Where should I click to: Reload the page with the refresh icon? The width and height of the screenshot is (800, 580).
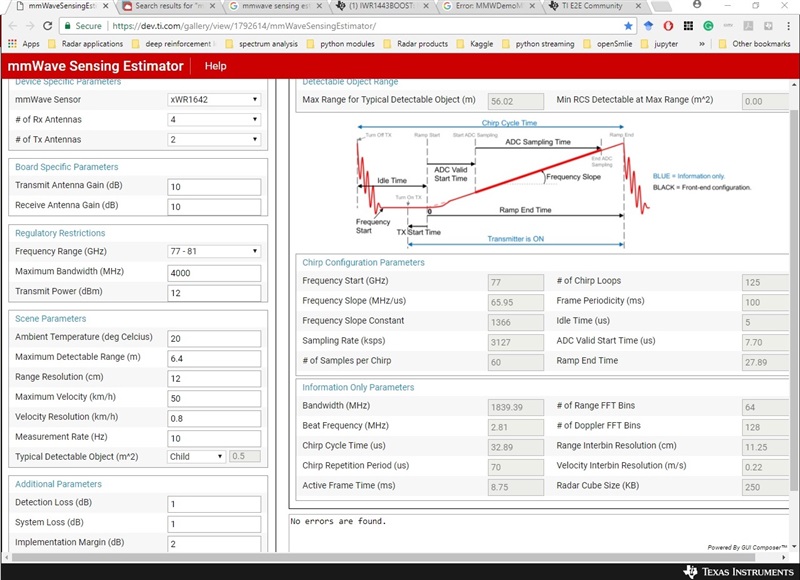(47, 26)
